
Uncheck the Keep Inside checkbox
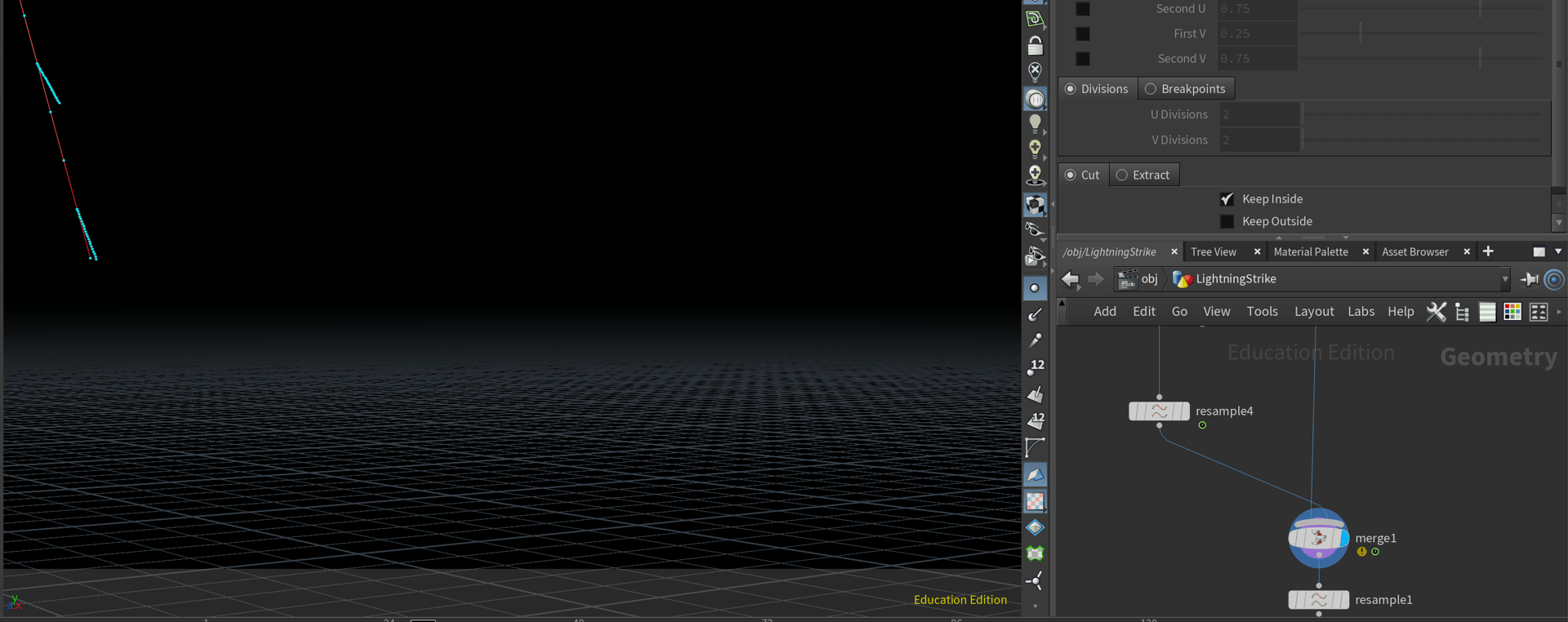1227,199
